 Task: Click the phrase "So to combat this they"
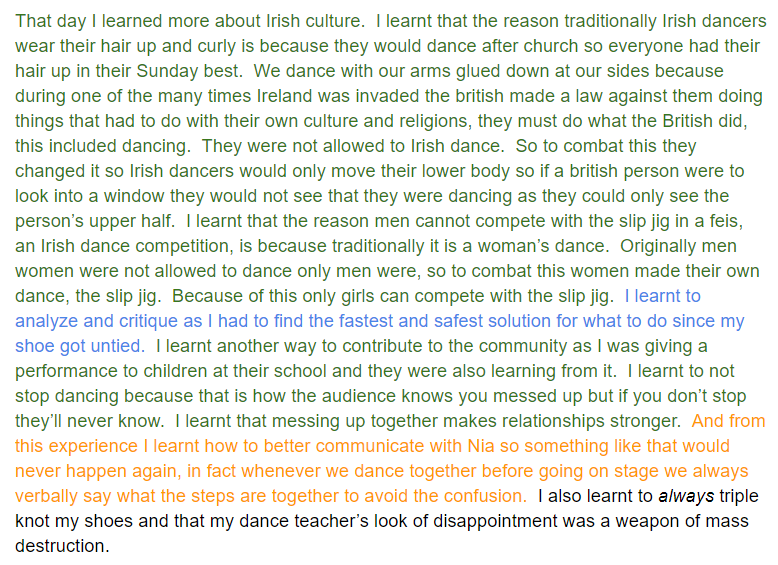pyautogui.click(x=606, y=146)
